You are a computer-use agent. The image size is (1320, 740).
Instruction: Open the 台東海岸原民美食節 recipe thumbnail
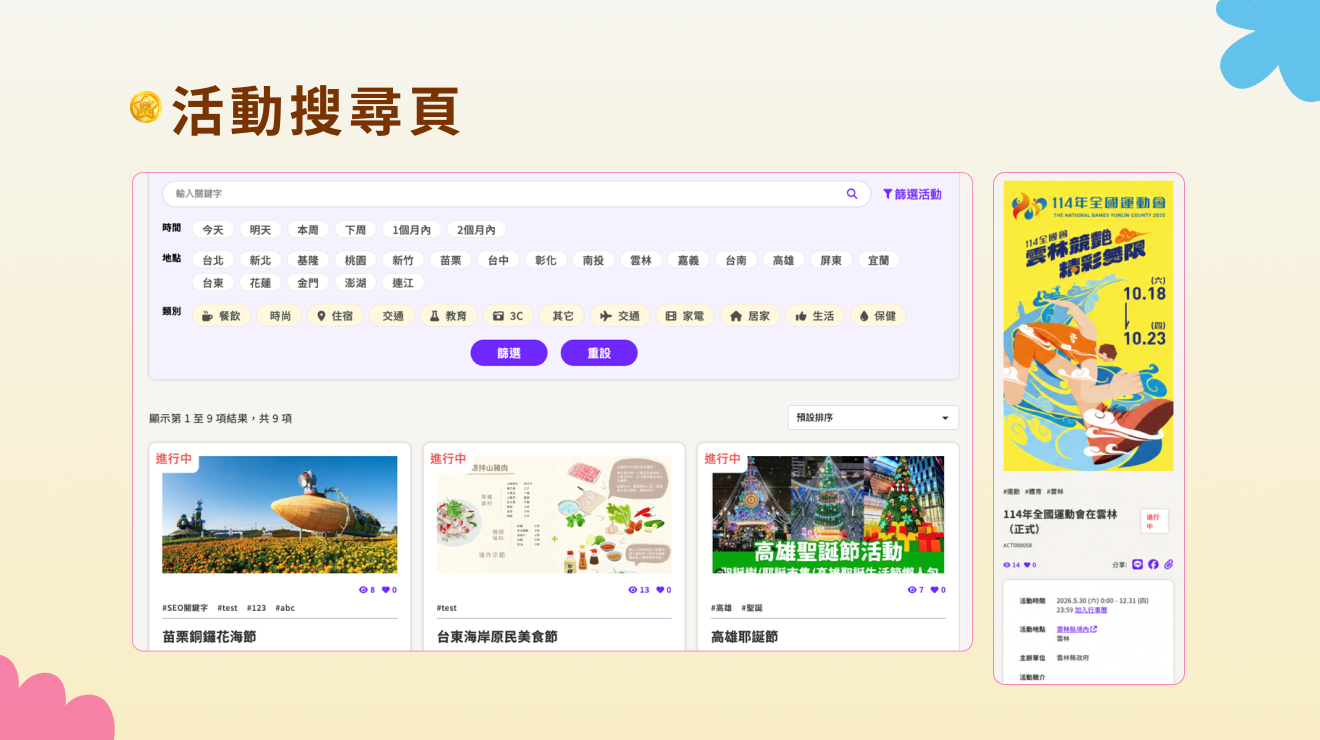pos(554,515)
